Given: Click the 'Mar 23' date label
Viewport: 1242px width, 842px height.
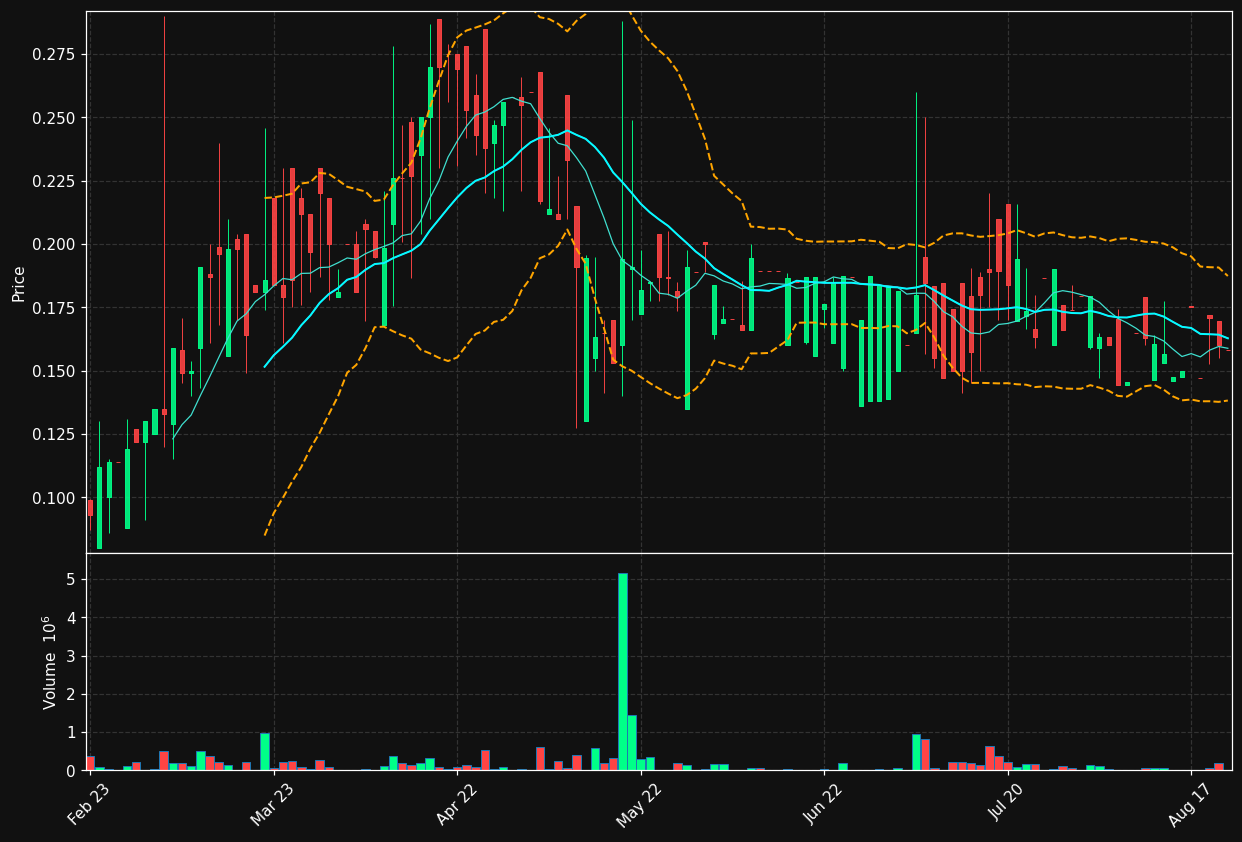Looking at the screenshot, I should pos(271,803).
